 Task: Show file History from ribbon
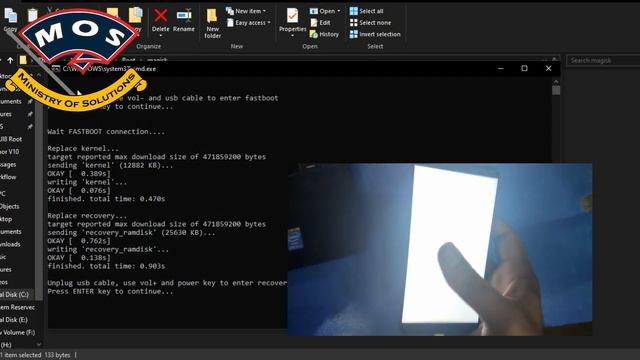tap(324, 34)
